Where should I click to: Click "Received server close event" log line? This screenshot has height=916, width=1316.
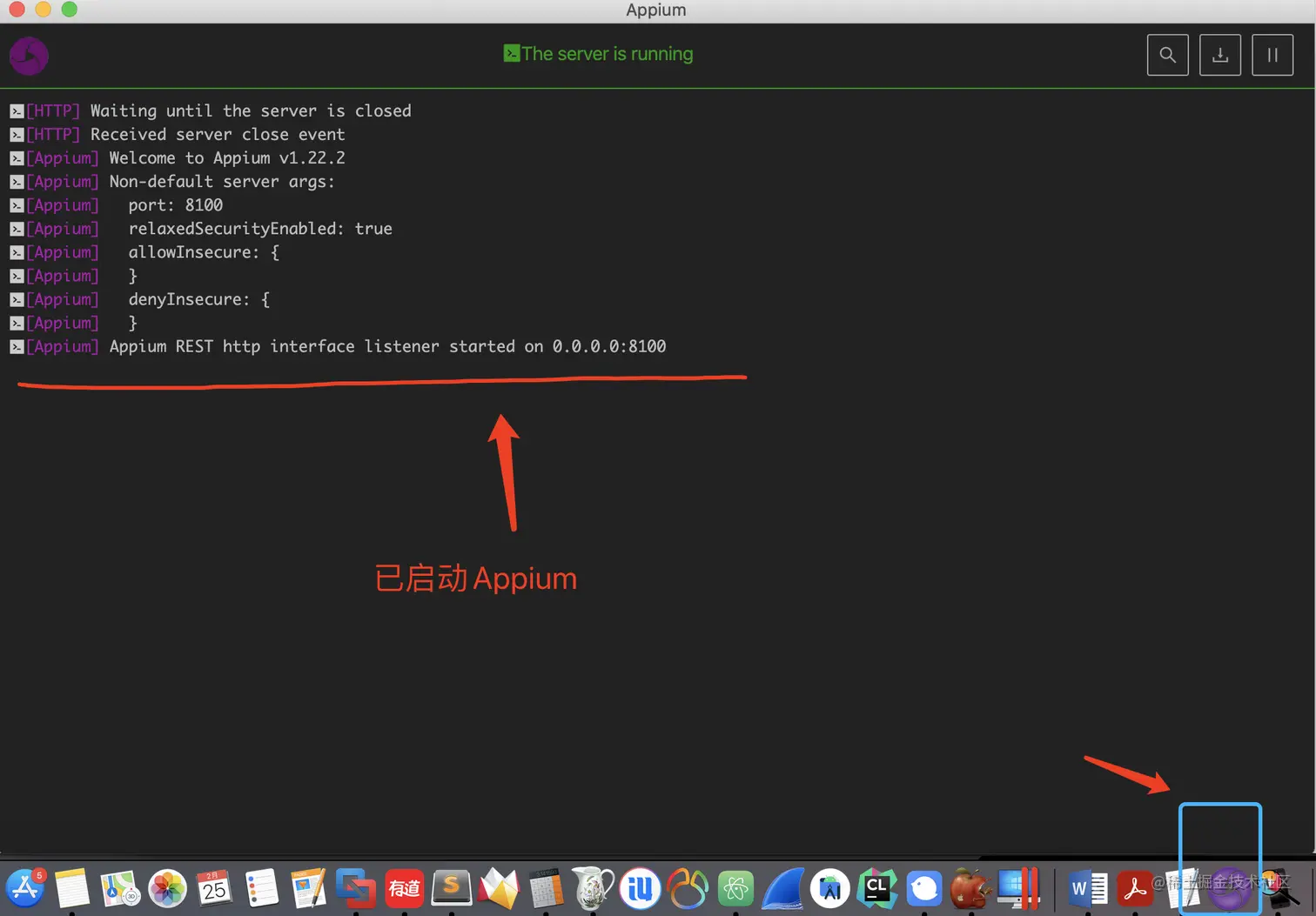218,134
